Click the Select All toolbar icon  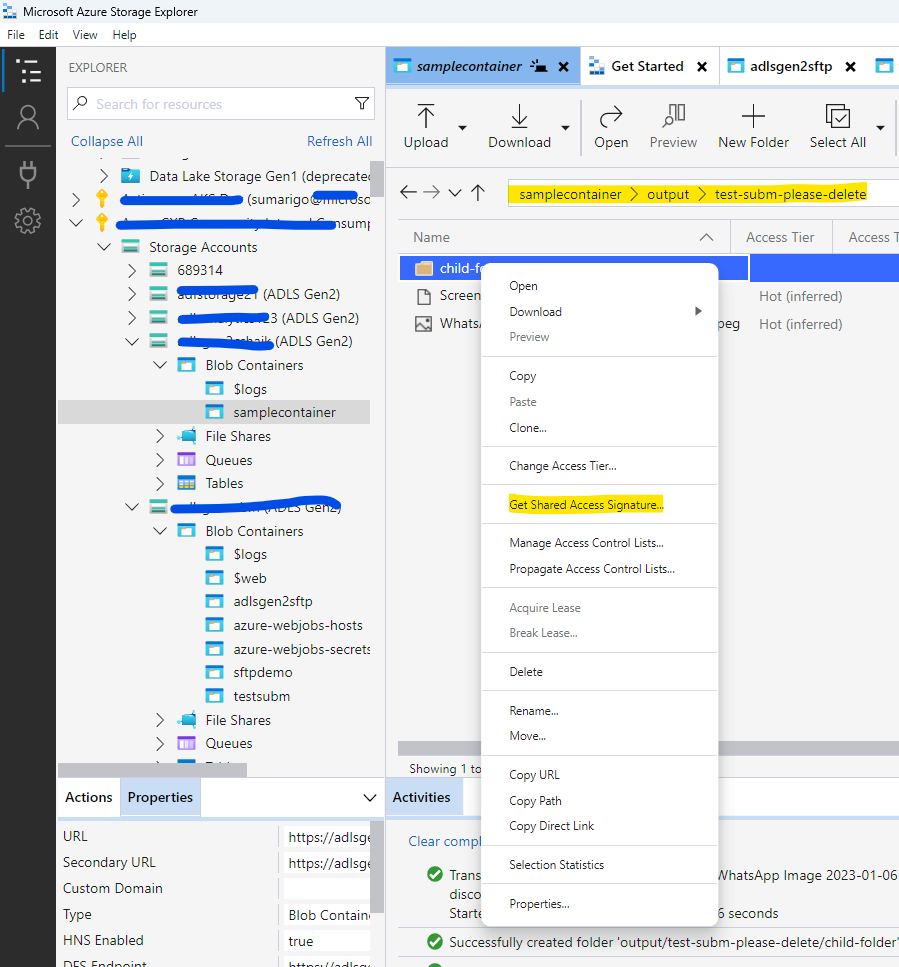coord(837,116)
